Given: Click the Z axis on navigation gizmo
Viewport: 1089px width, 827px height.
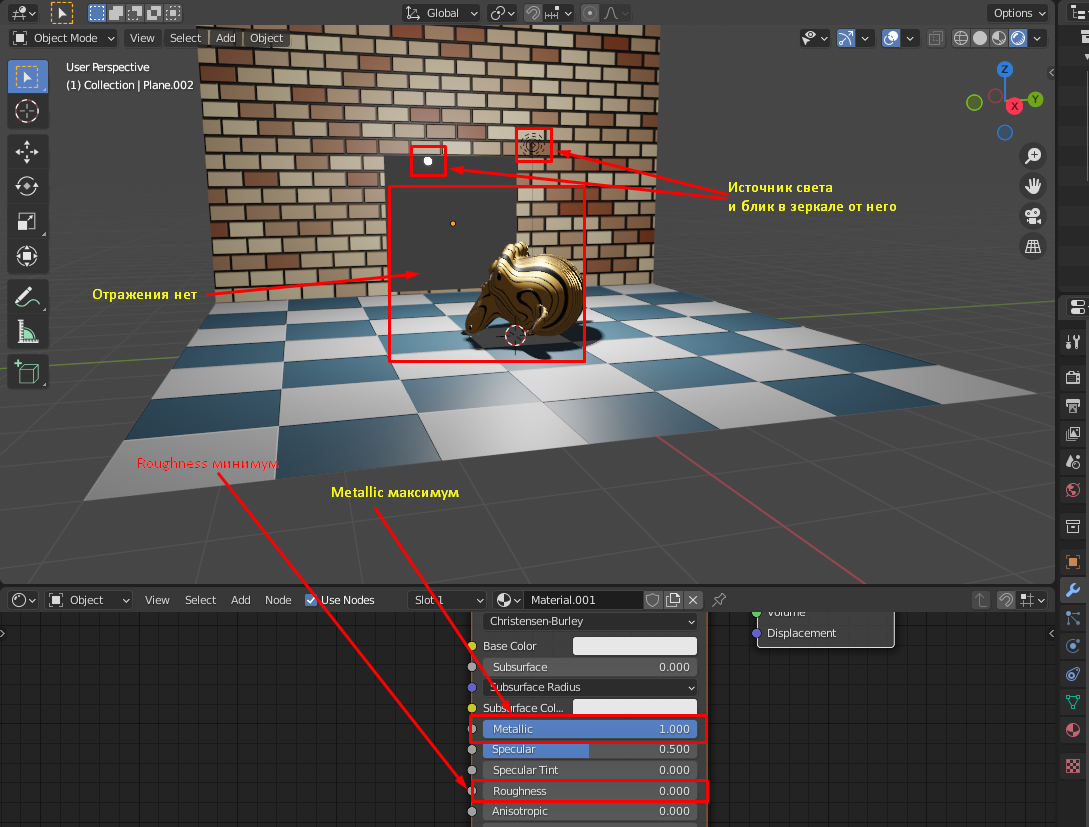Looking at the screenshot, I should point(1004,69).
